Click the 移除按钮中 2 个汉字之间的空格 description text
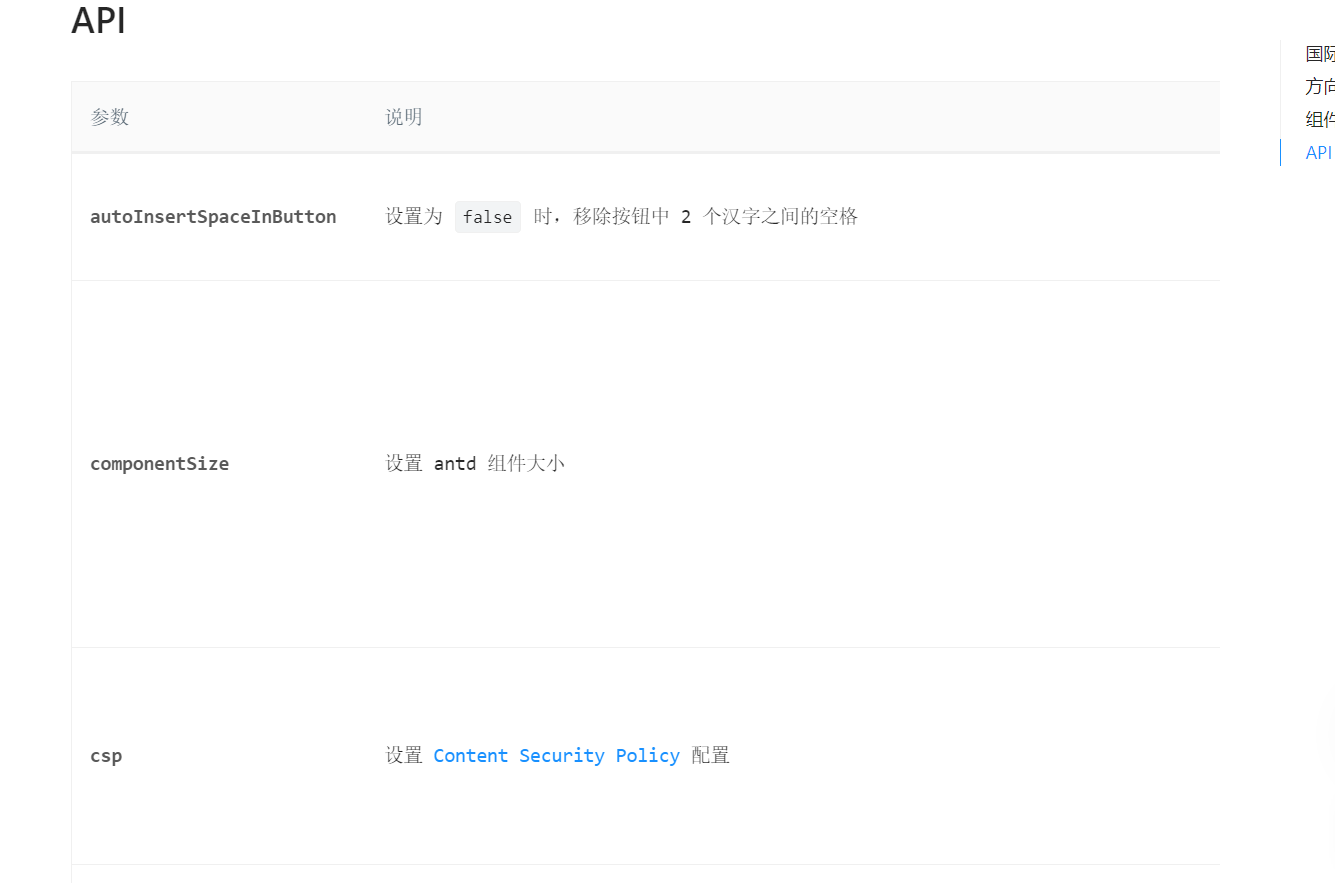This screenshot has width=1335, height=883. (x=716, y=217)
